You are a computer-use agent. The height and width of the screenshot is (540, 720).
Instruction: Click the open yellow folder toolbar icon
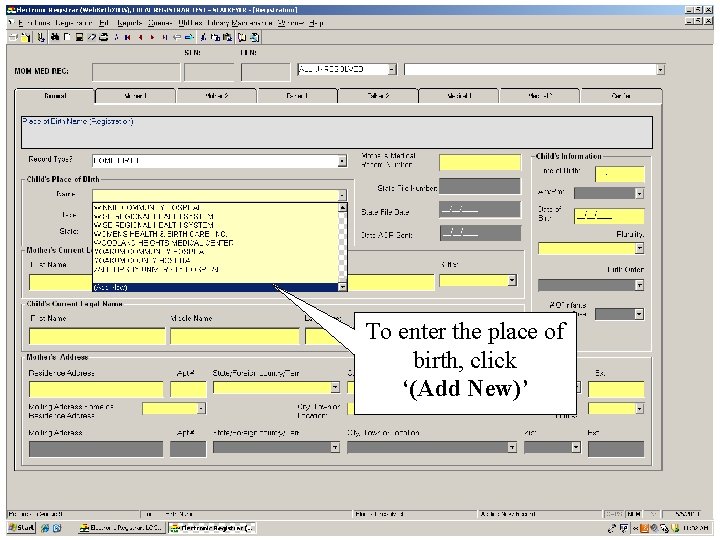click(25, 37)
